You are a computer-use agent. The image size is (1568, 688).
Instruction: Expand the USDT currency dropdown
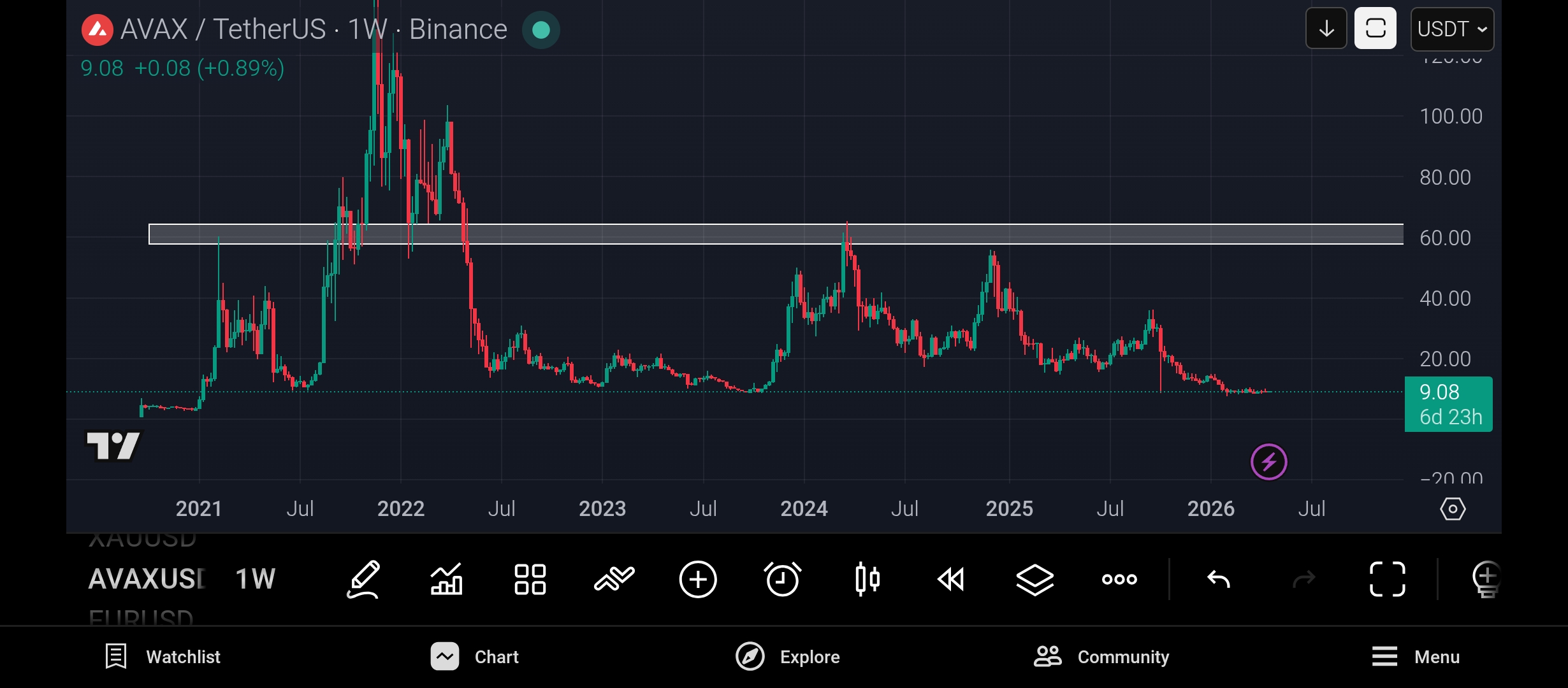[x=1452, y=29]
